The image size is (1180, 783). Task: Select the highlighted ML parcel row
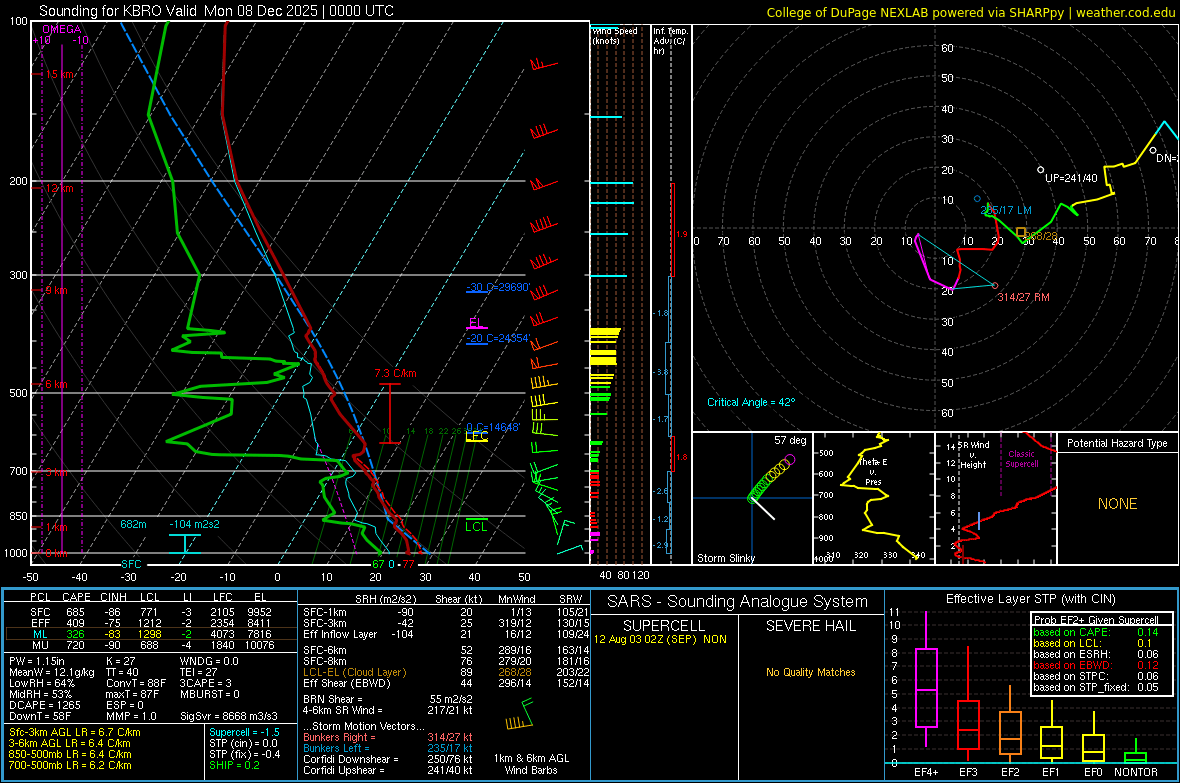coord(150,634)
